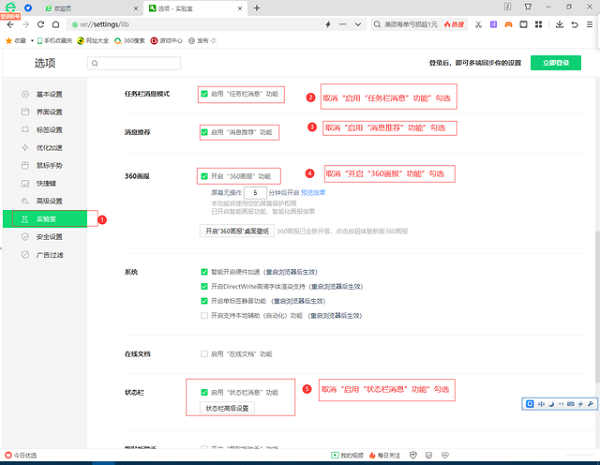Close the 选项 - 实验室 tab
Screen dimensions: 600x465
[240, 8]
